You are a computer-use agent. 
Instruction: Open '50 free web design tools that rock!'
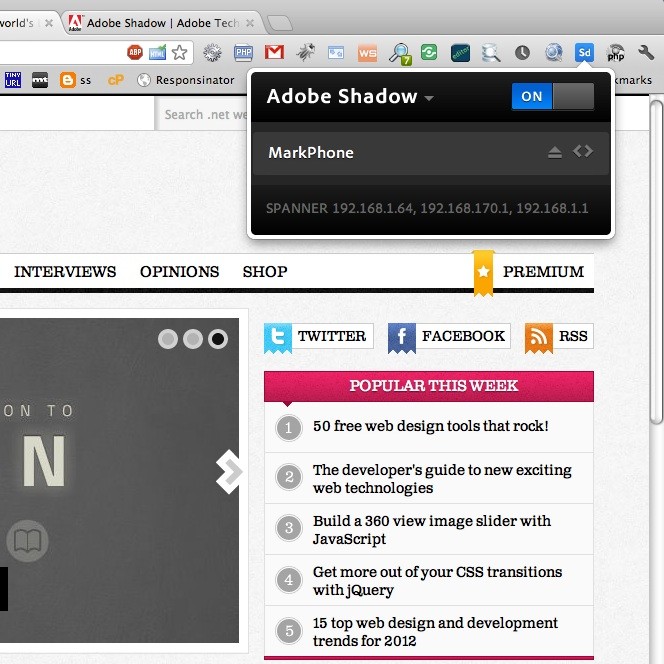point(431,426)
